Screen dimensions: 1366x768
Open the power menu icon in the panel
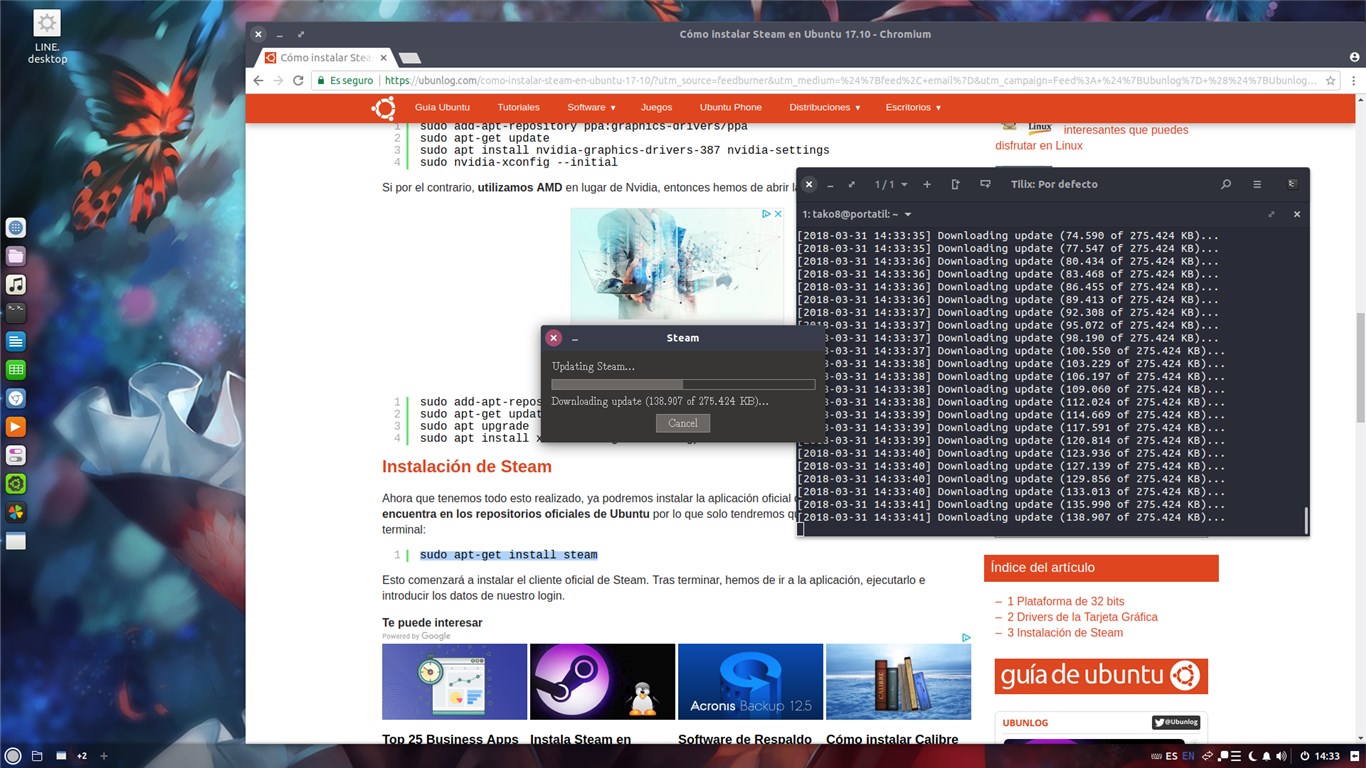[x=1304, y=756]
